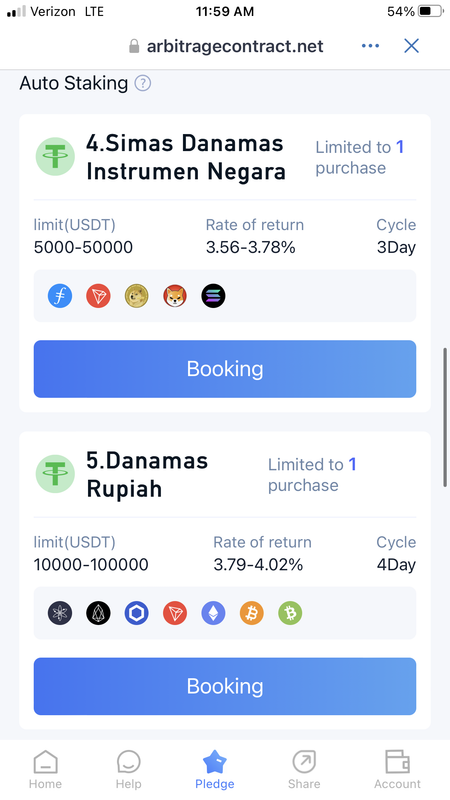Book the Simas Danamas Instrumen Negara plan

[225, 369]
